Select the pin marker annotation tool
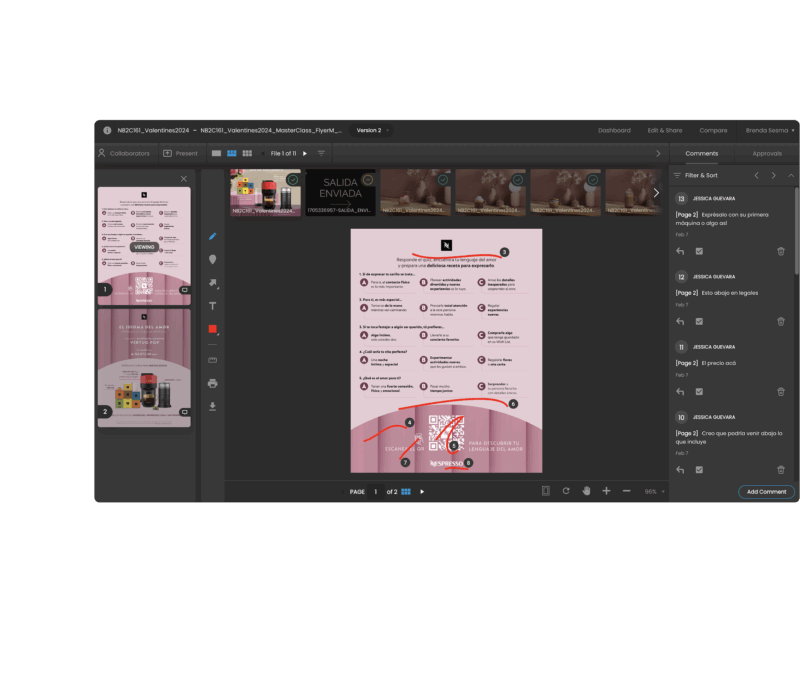This screenshot has width=800, height=674. pos(212,260)
